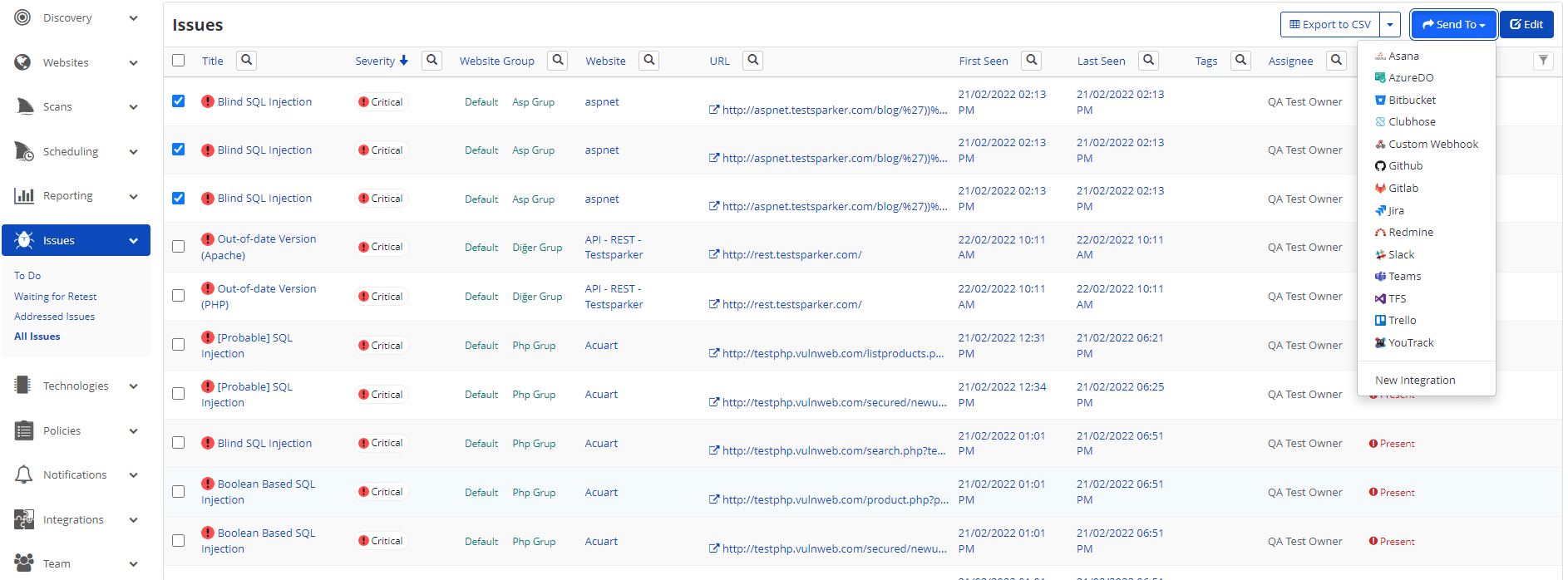Open external link icon for rest.testsparker.com URL
Image resolution: width=1568 pixels, height=580 pixels.
coord(713,254)
